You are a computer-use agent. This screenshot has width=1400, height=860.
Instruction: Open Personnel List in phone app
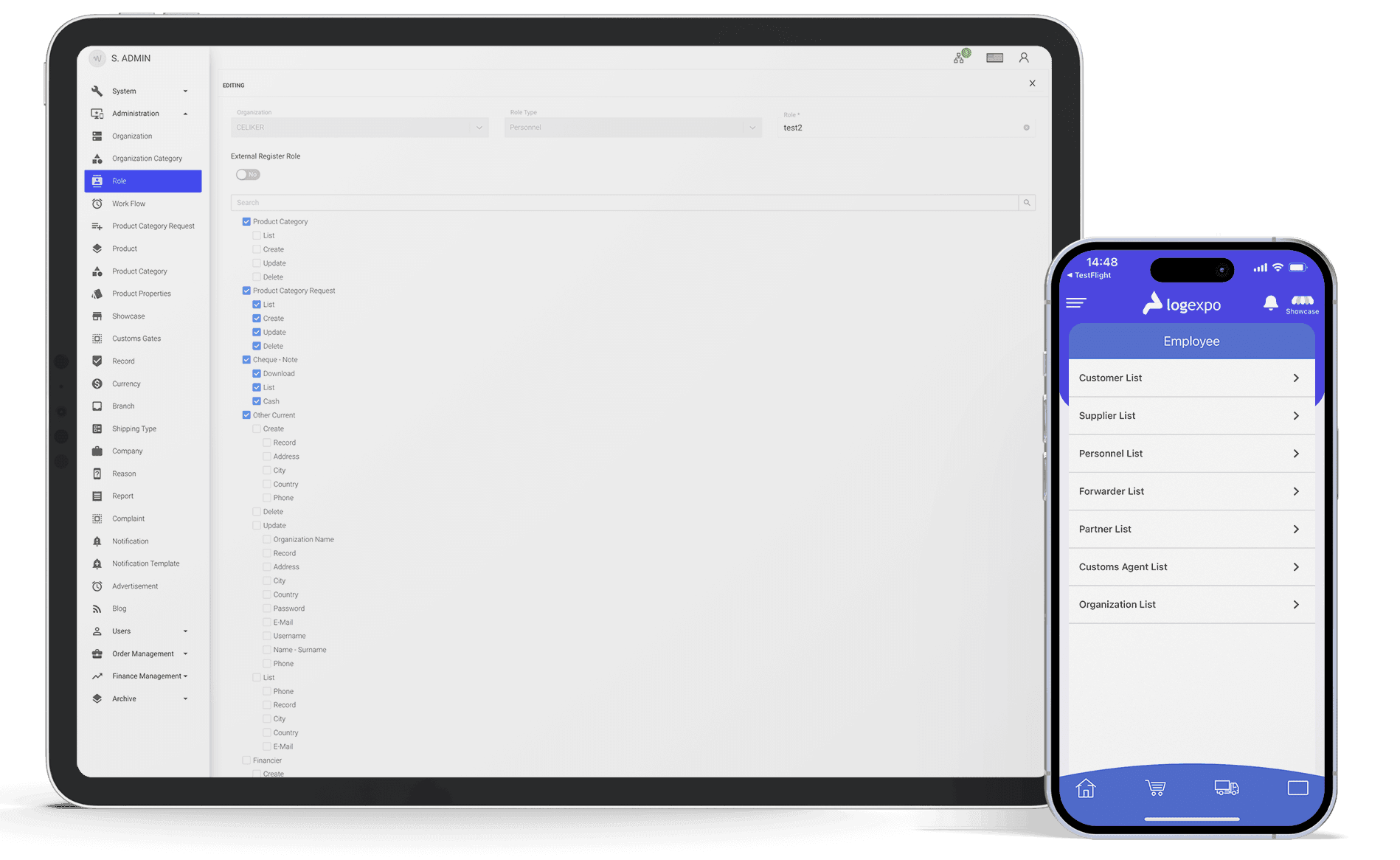(x=1191, y=454)
